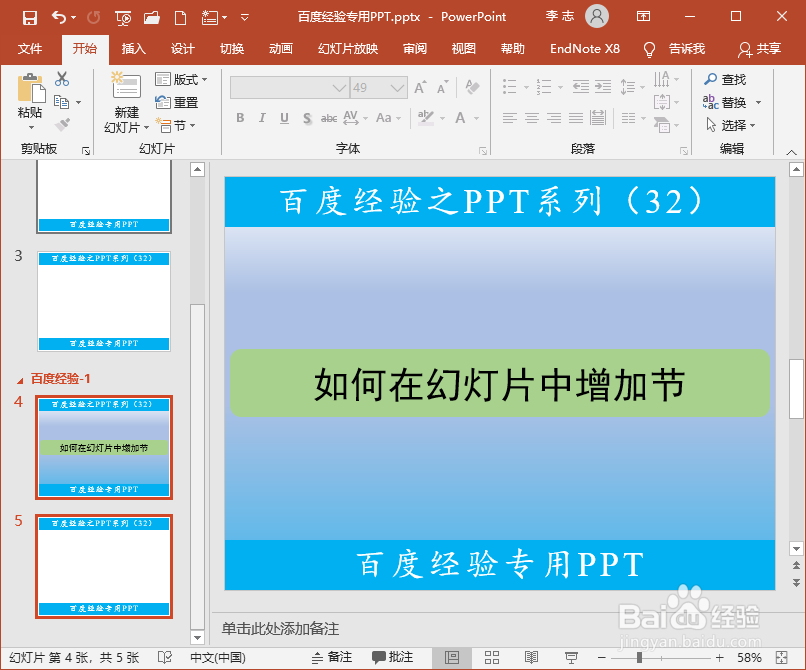The image size is (806, 670).
Task: Open Ribbon Display Options icon
Action: 644,16
